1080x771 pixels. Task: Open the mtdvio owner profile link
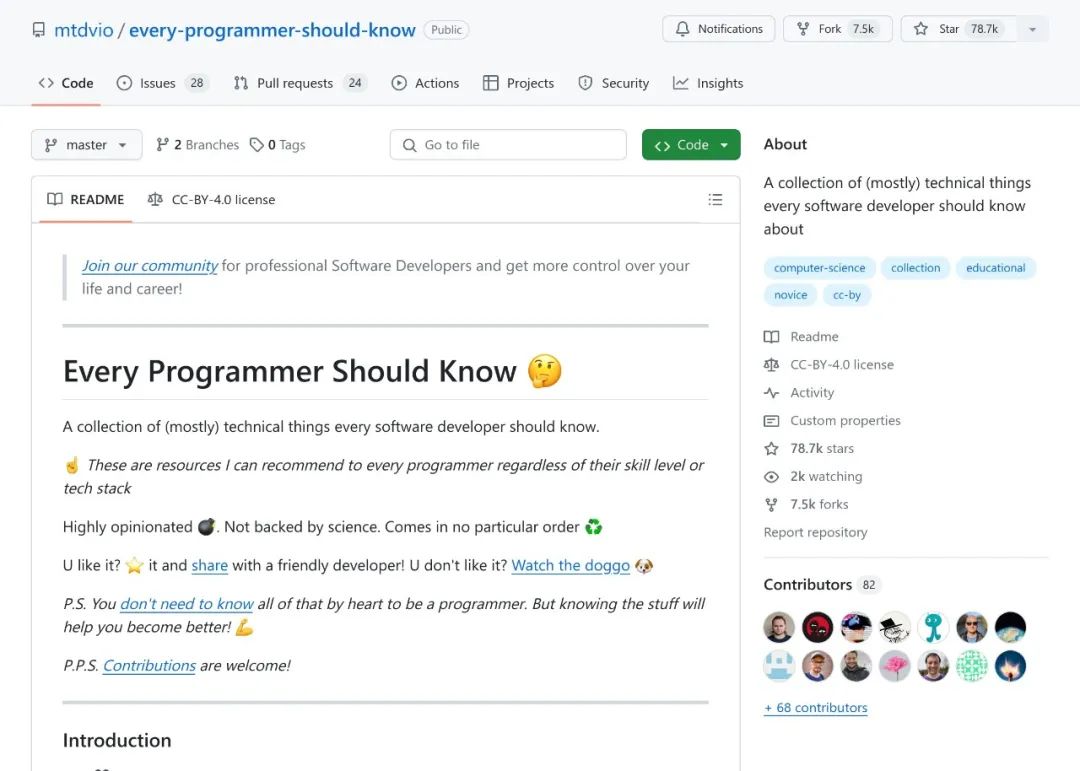(83, 30)
